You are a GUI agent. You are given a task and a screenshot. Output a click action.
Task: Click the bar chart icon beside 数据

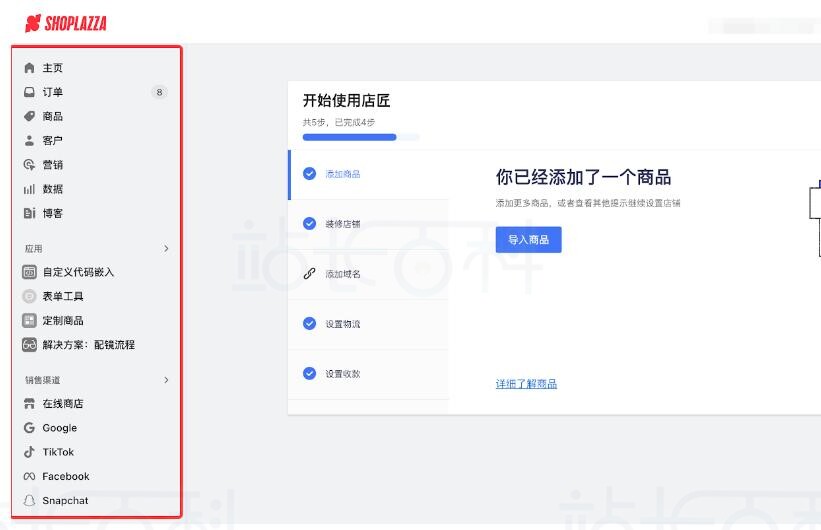pyautogui.click(x=29, y=189)
